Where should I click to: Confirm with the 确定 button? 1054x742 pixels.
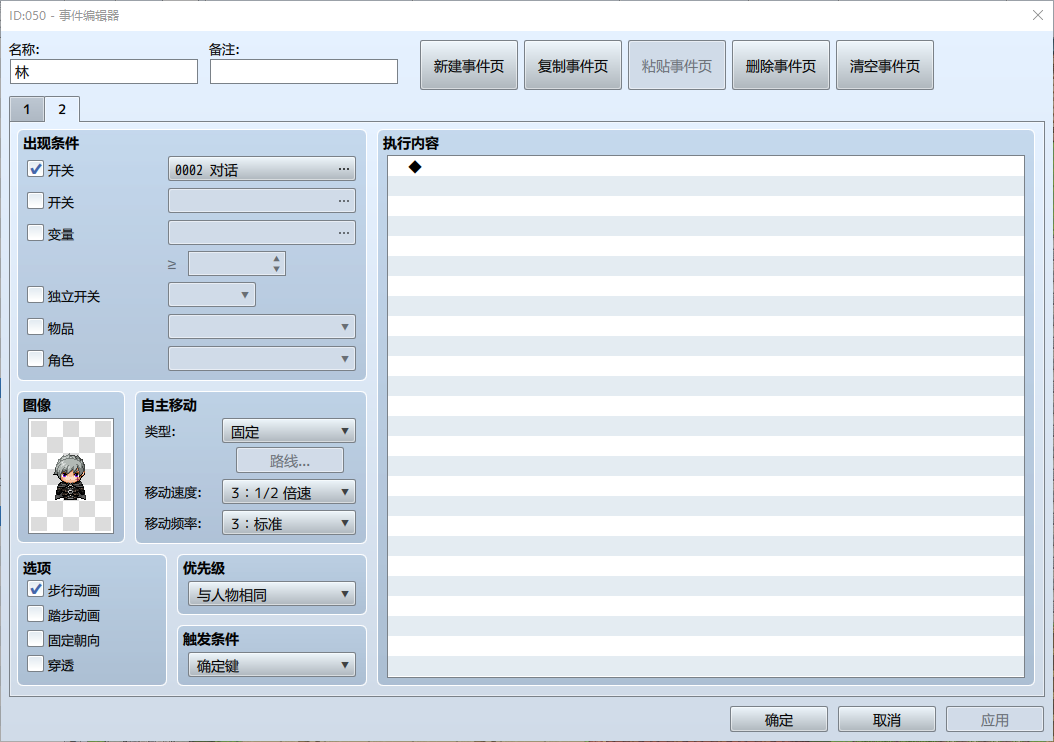tap(778, 720)
